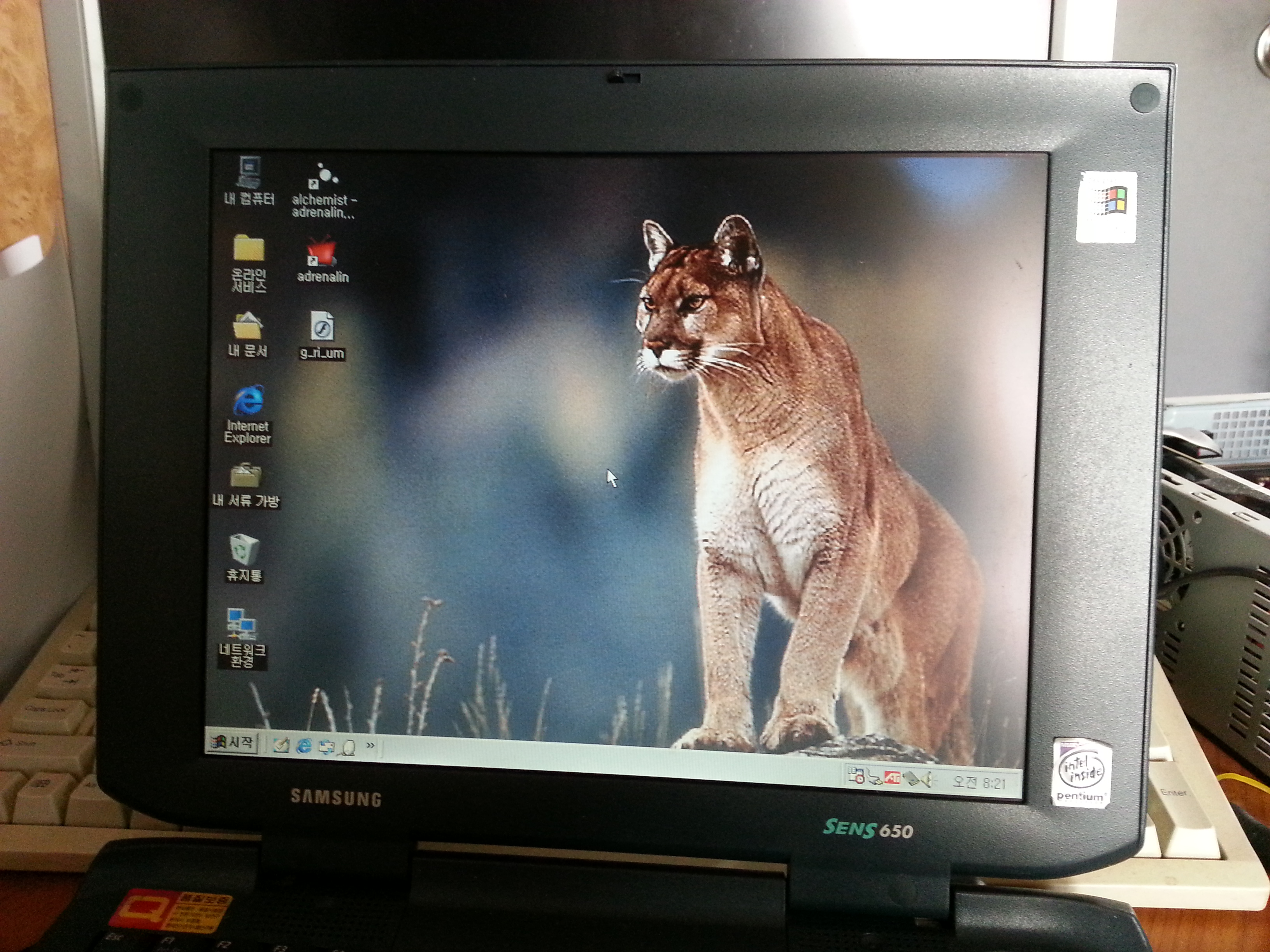Open the 온라인 서비스 folder
This screenshot has height=952, width=1270.
coord(249,263)
